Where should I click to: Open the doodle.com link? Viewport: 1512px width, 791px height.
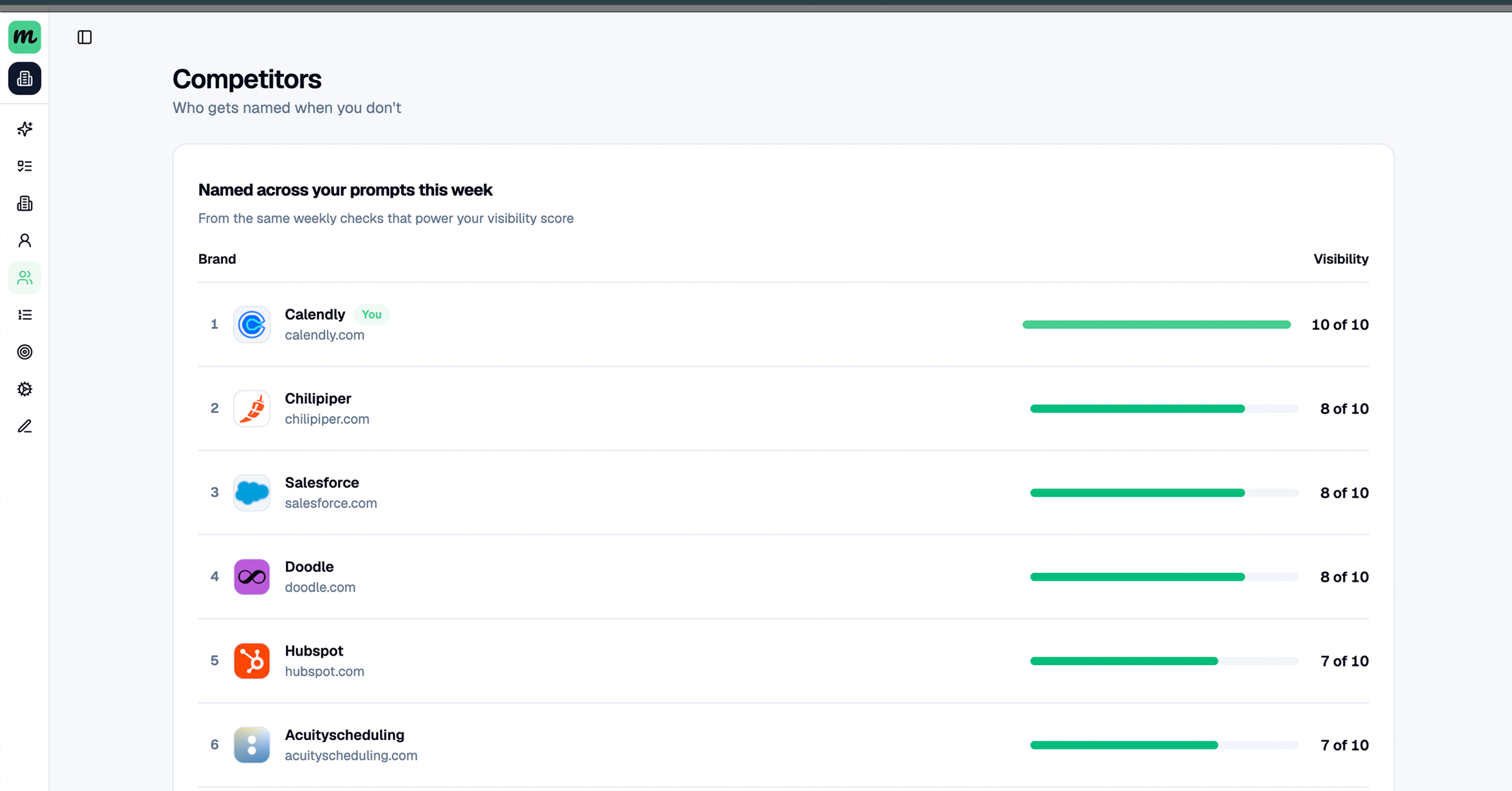[x=320, y=588]
